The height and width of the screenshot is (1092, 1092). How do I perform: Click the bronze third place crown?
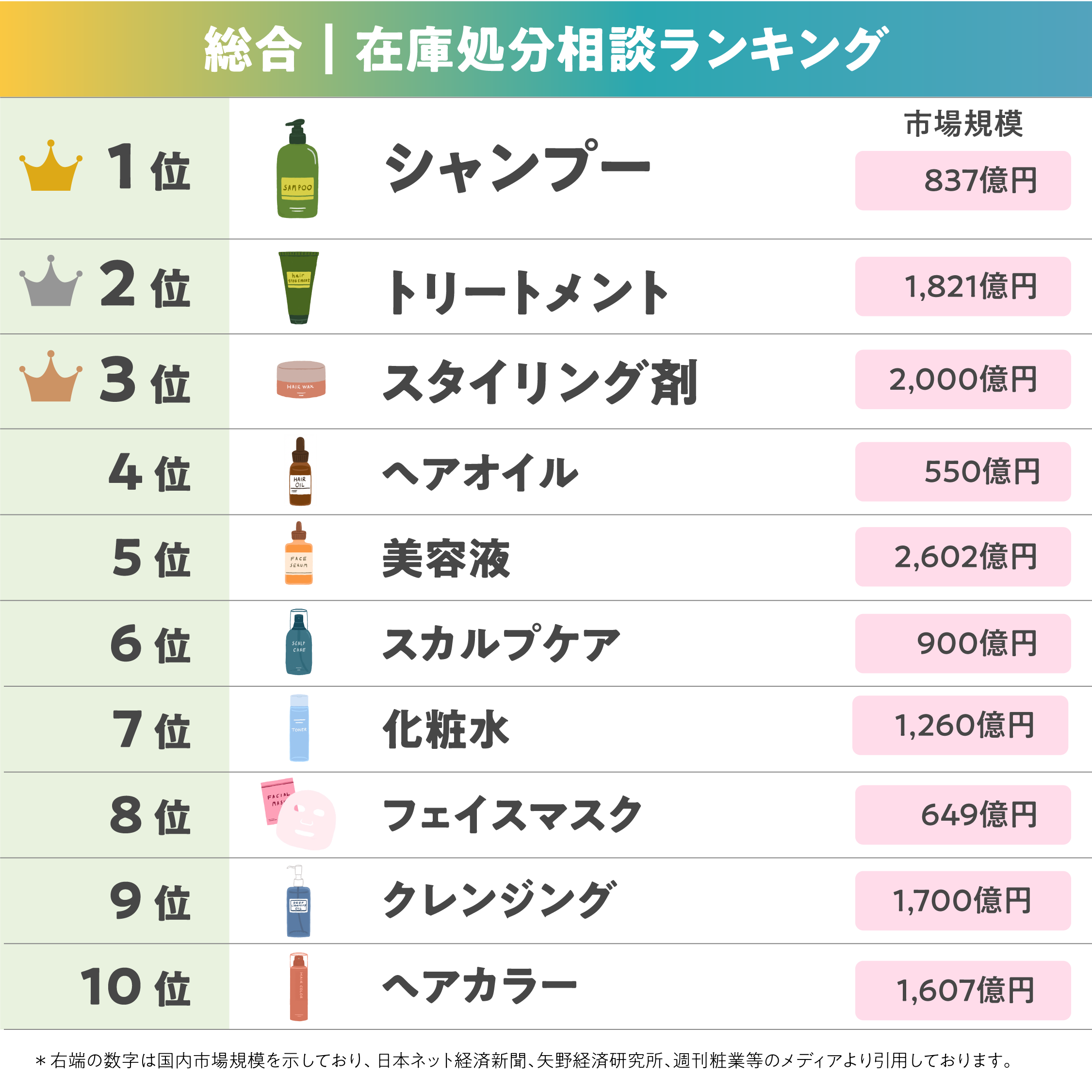(51, 378)
